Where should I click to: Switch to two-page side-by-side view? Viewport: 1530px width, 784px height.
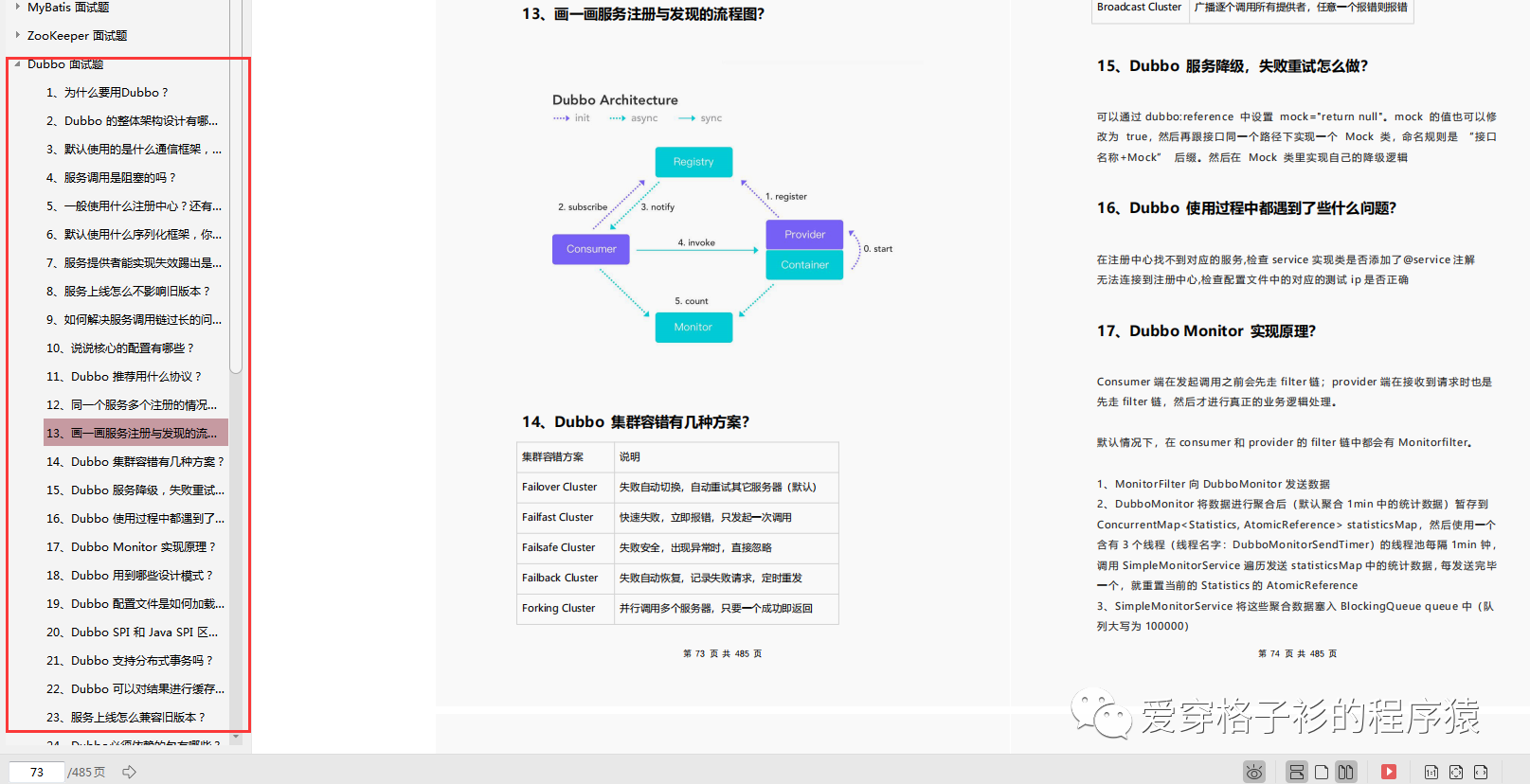click(x=1346, y=772)
